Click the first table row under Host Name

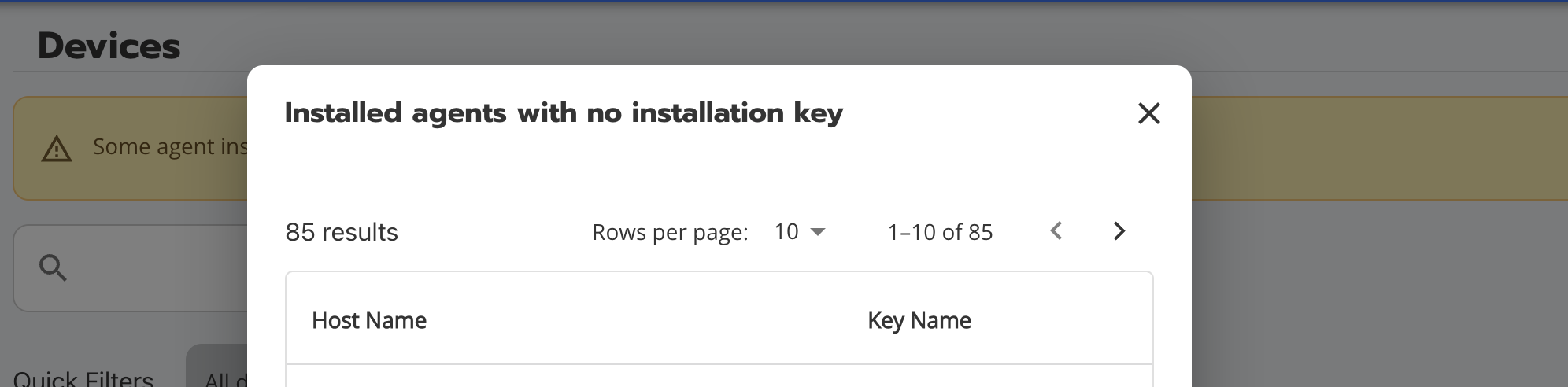pos(719,376)
